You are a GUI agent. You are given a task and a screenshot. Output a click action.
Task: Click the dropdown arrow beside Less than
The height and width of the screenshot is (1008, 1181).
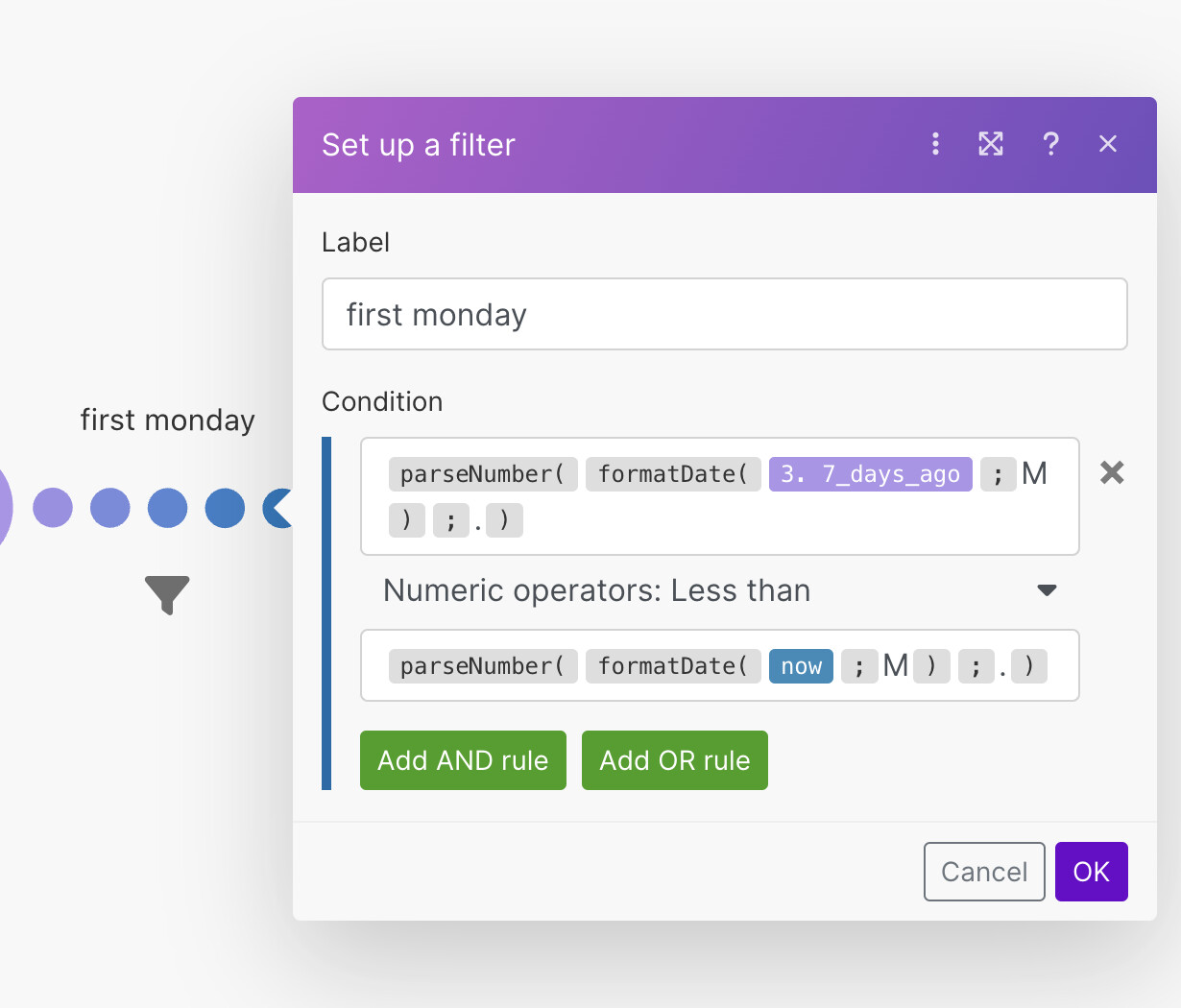(1047, 590)
